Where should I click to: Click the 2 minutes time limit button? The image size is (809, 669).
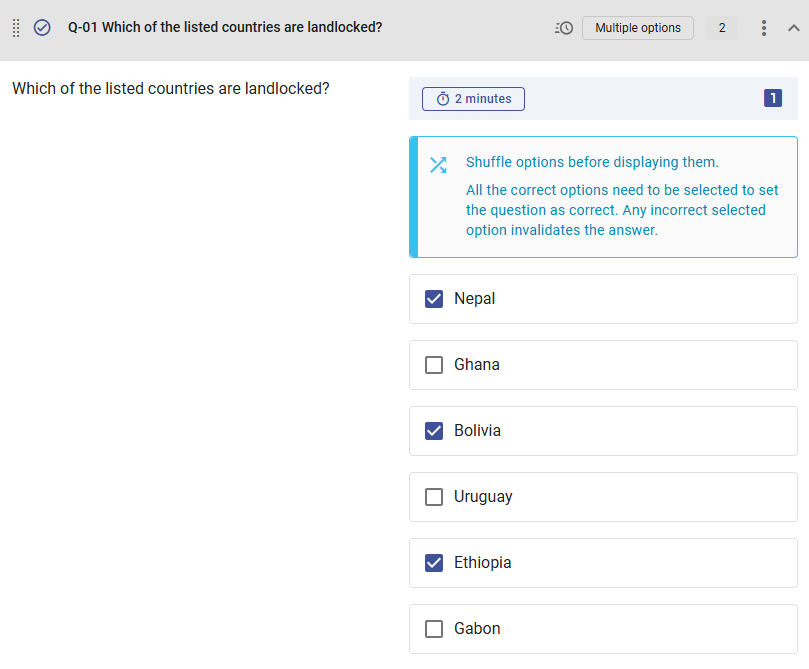coord(473,98)
